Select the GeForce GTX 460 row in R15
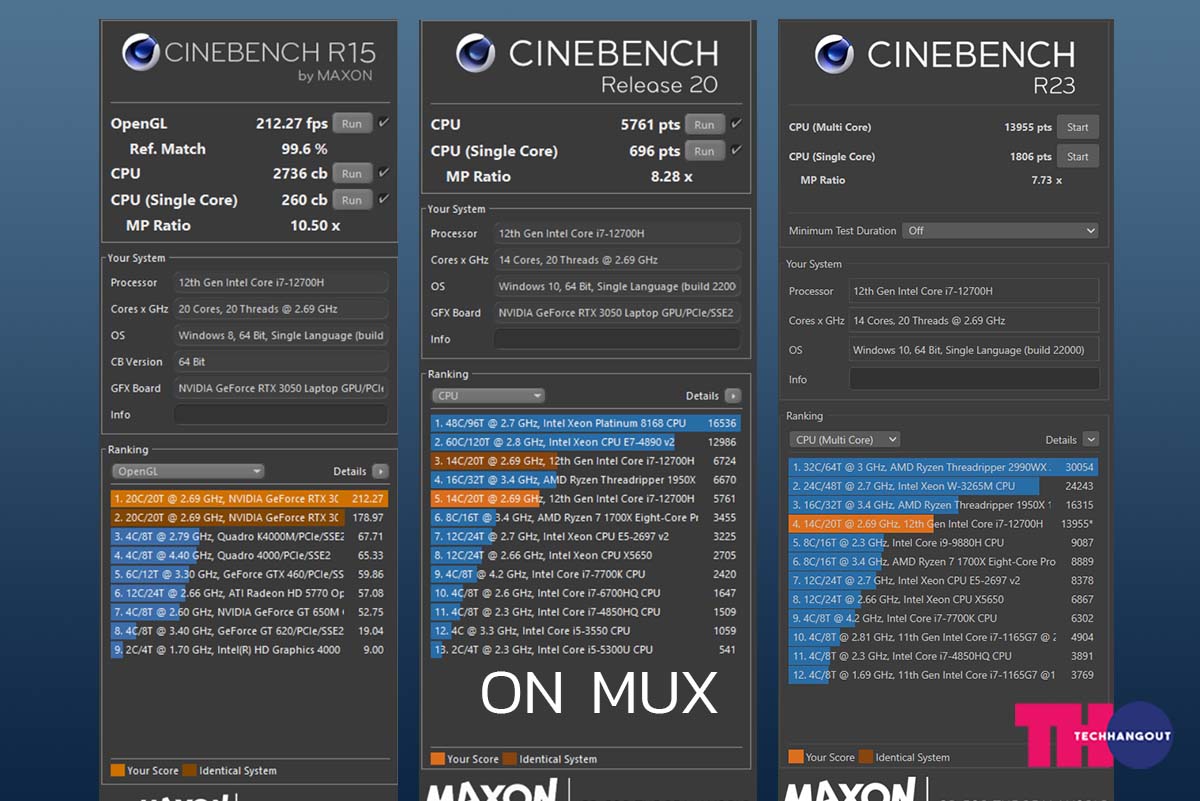This screenshot has height=801, width=1200. (249, 574)
